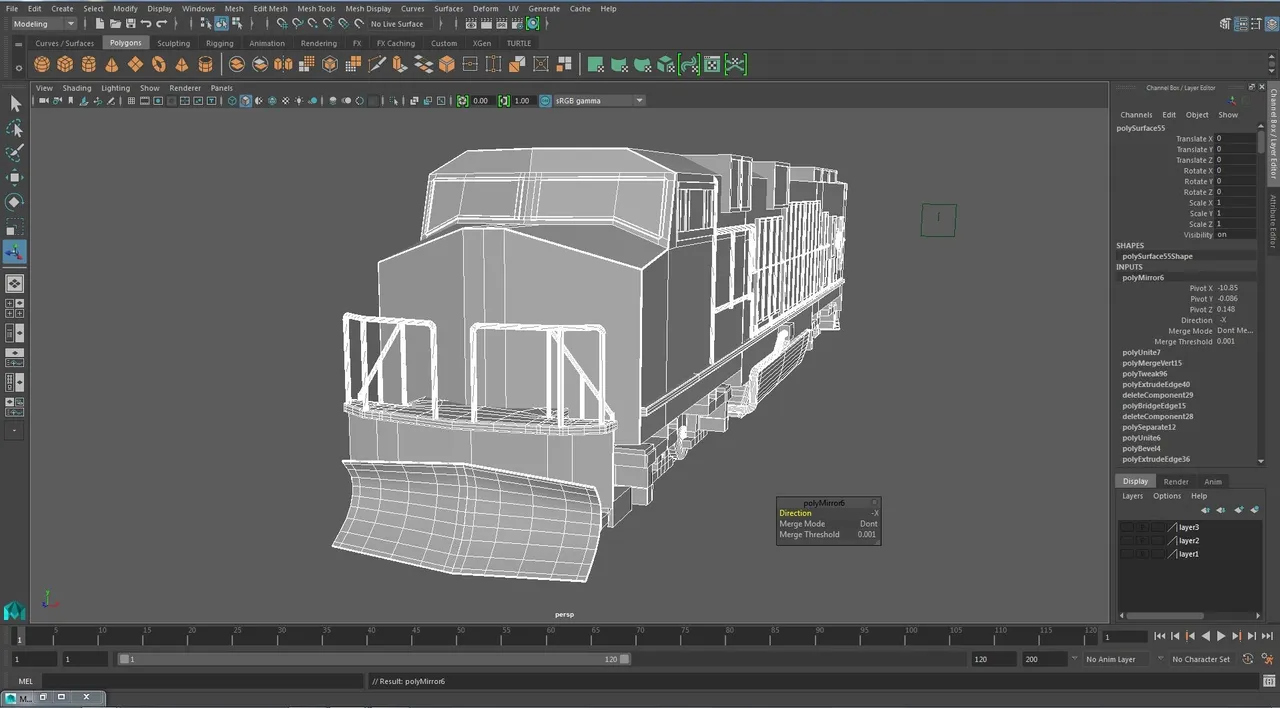Image resolution: width=1280 pixels, height=708 pixels.
Task: Switch to the Rigging shelf tab
Action: (219, 43)
